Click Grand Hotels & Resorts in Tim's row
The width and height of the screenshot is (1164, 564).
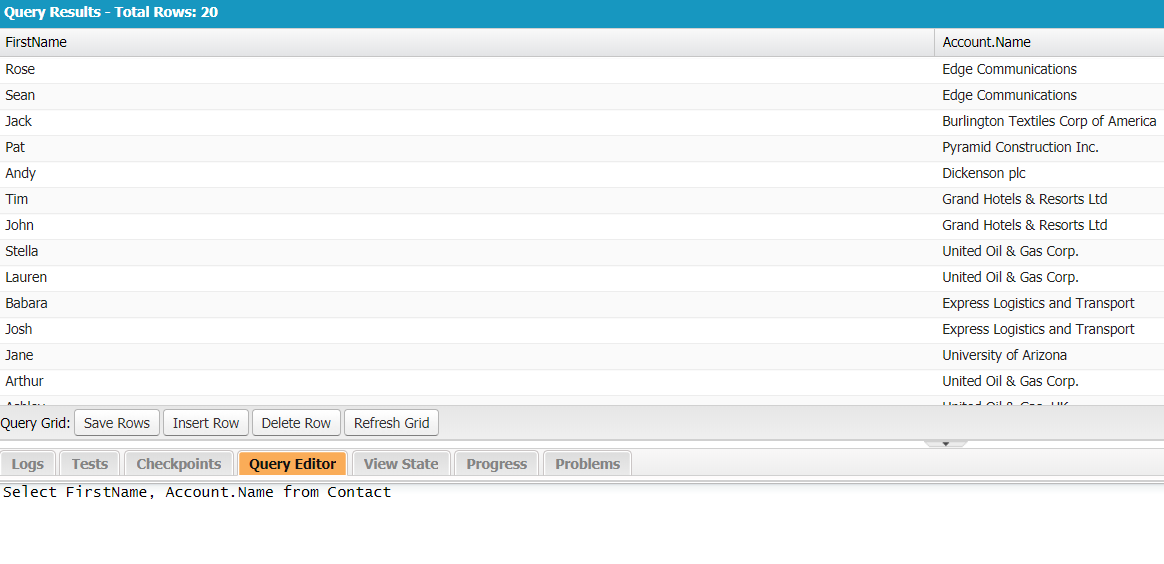pos(1050,200)
